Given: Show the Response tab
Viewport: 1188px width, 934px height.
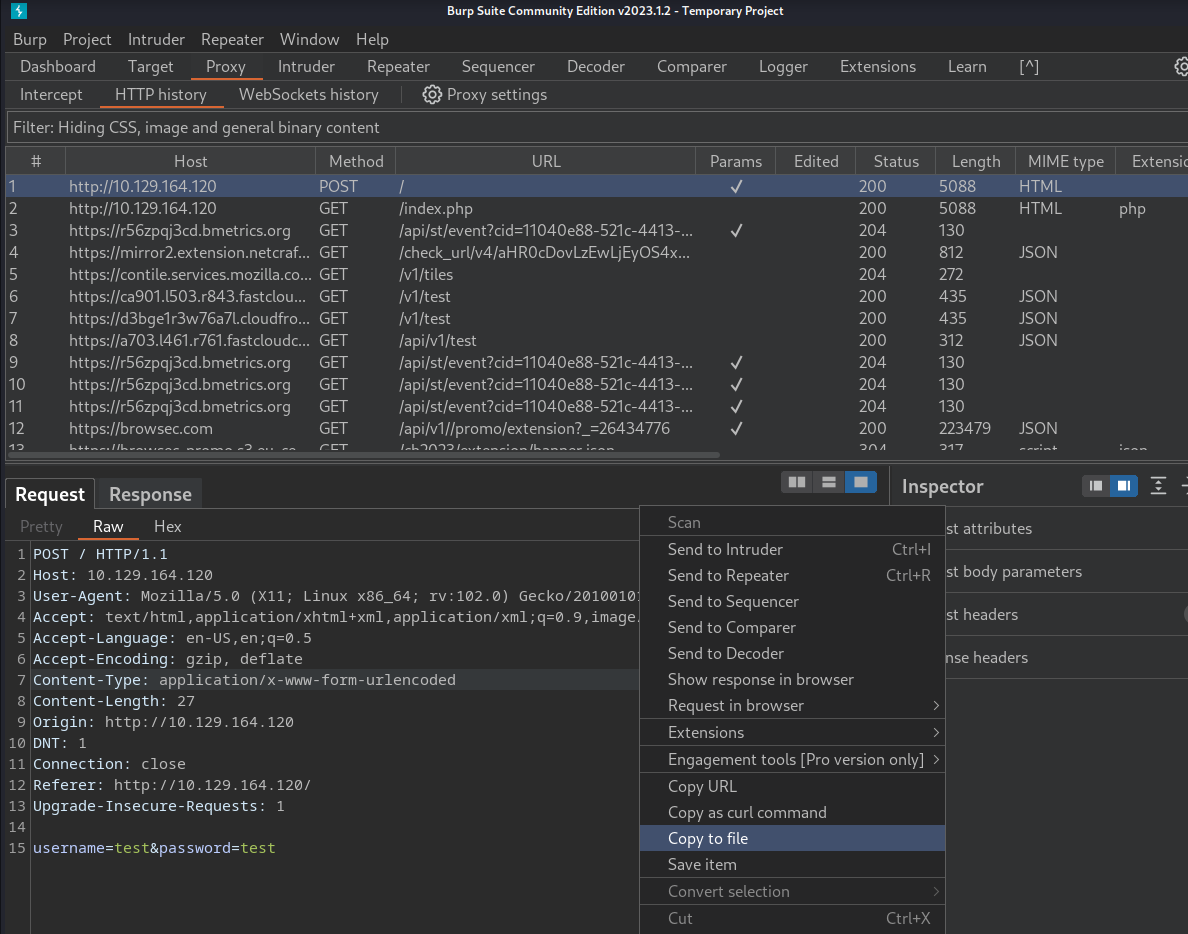Looking at the screenshot, I should pyautogui.click(x=150, y=495).
